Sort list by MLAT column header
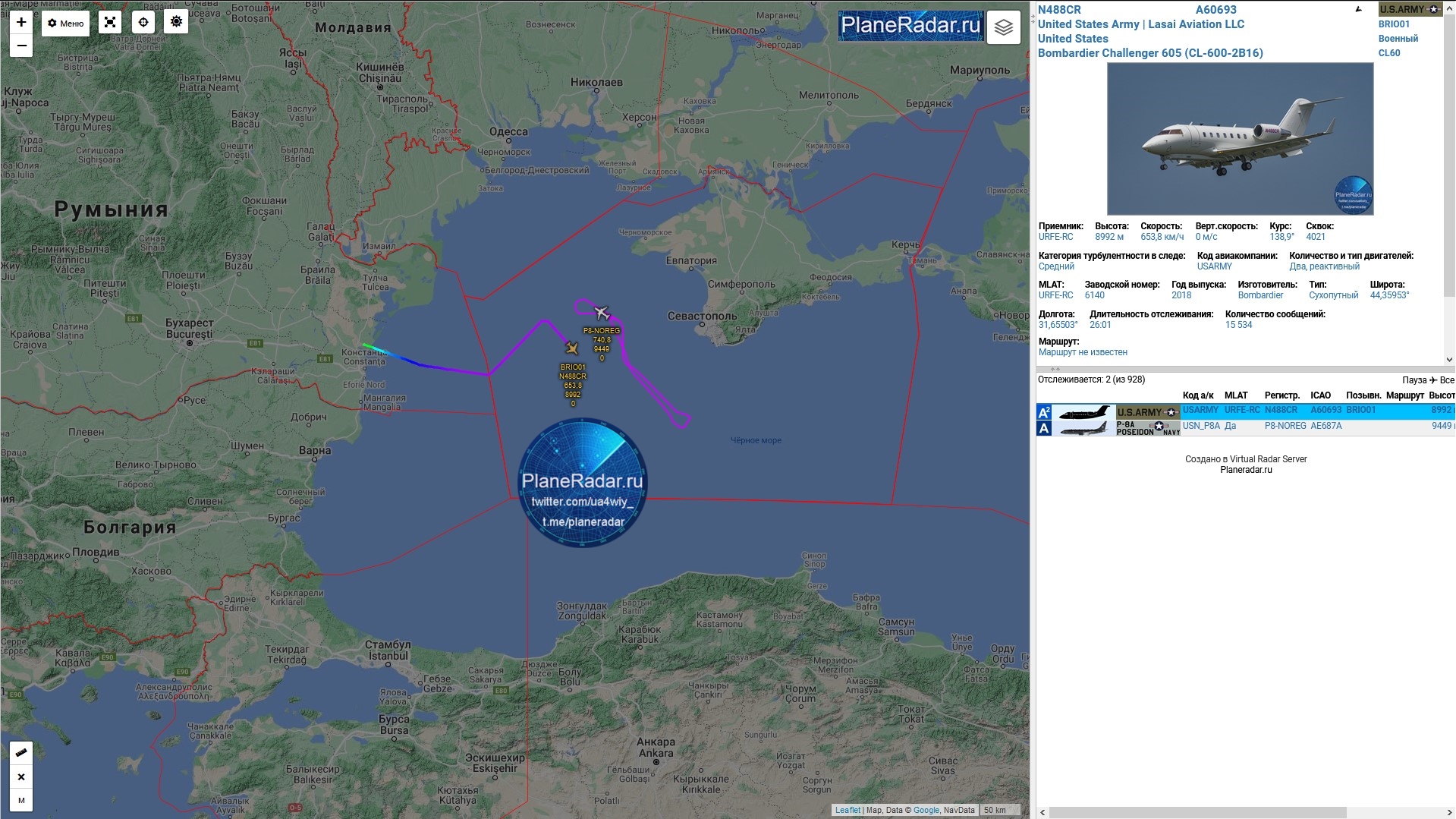Screen dimensions: 1456x819 tap(1236, 395)
